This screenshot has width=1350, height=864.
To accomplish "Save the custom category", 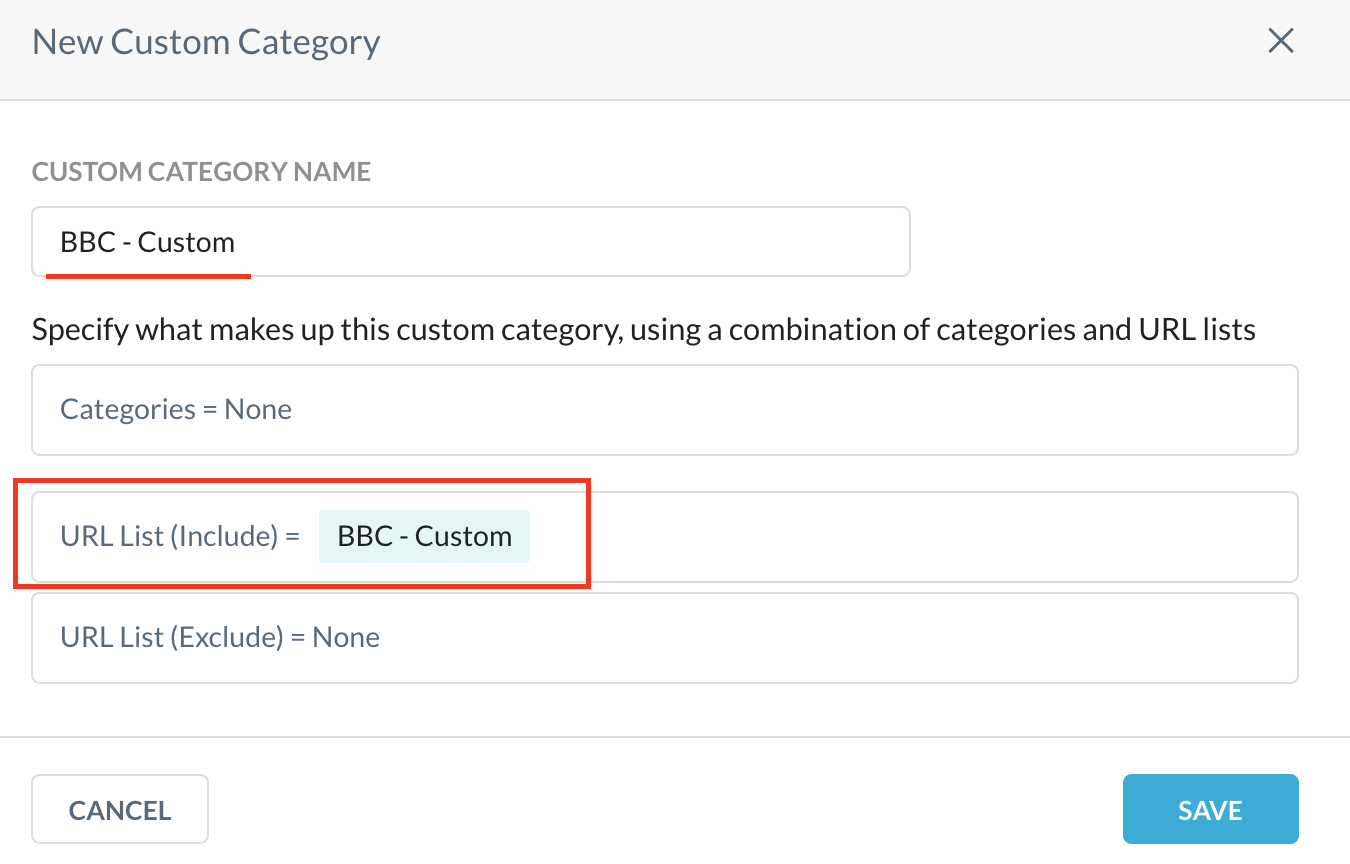I will [1210, 809].
